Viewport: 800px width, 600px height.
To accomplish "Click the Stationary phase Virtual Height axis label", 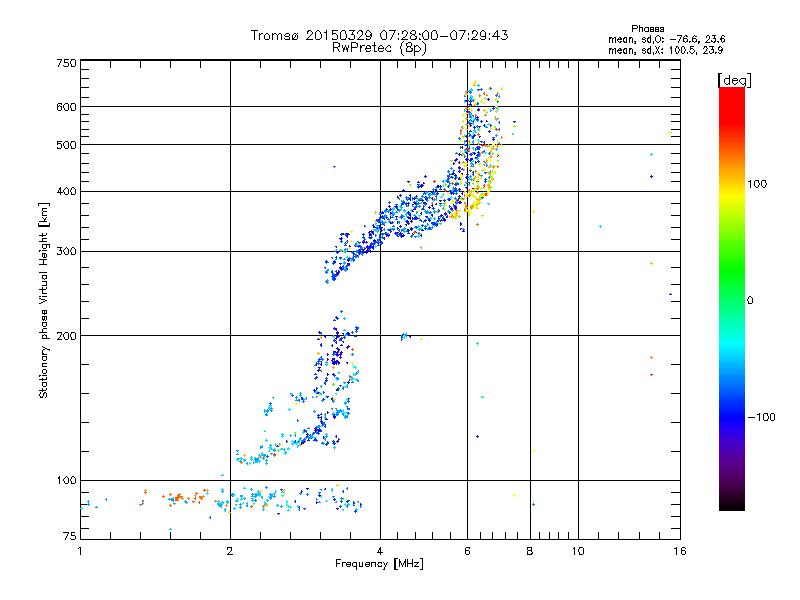I will coord(44,300).
